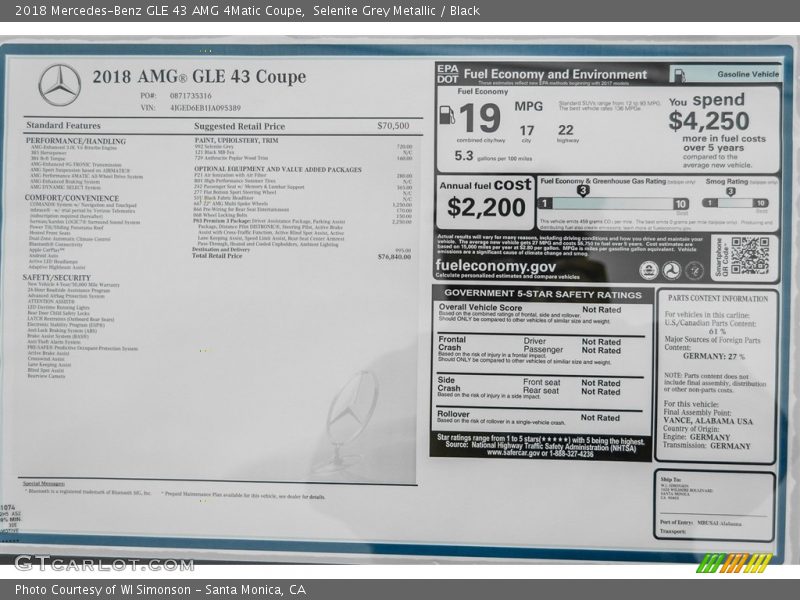This screenshot has width=800, height=600.
Task: Click the "Destination and Delivery" line
Action: point(221,249)
